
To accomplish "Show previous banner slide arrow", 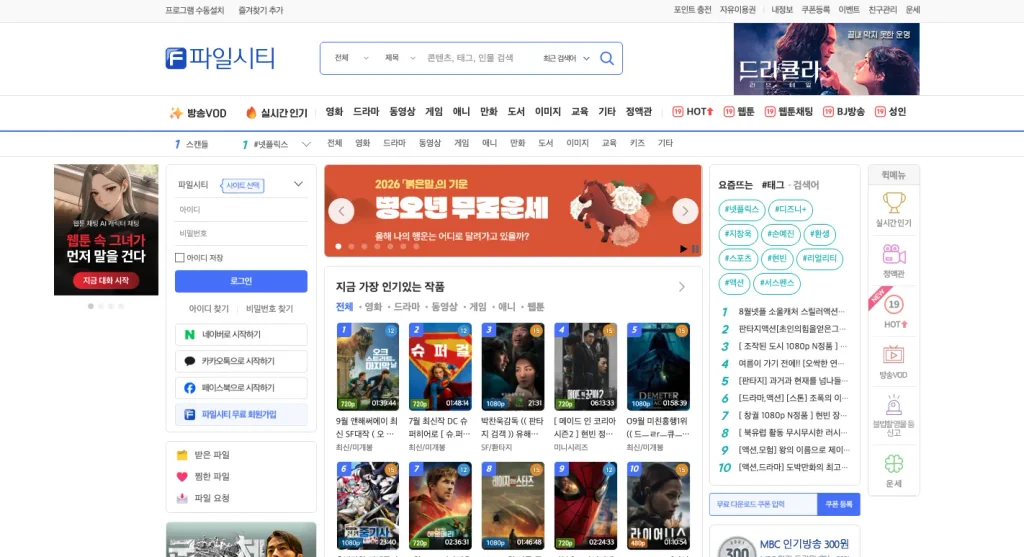I will click(341, 211).
